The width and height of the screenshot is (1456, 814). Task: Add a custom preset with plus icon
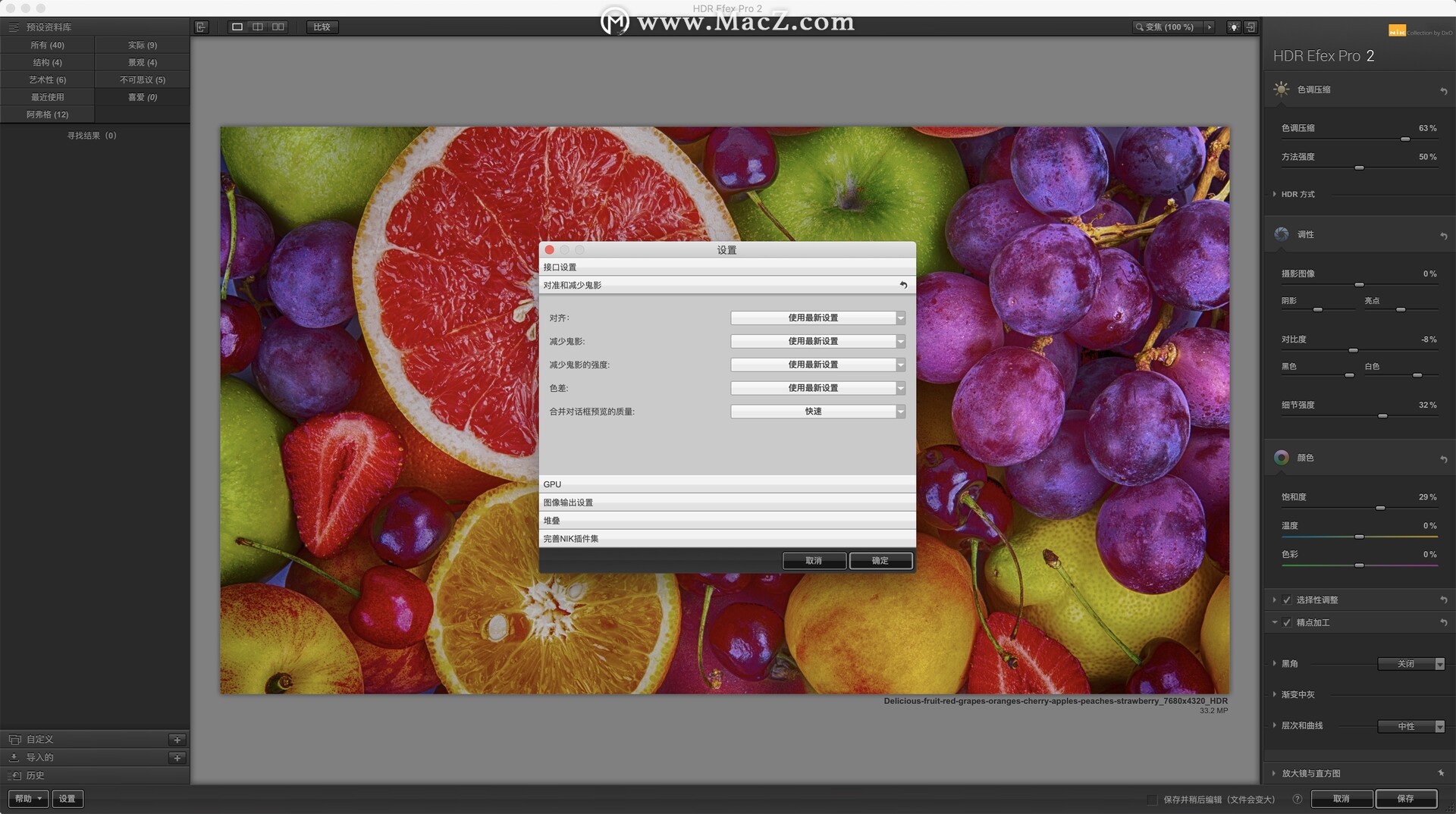coord(177,740)
